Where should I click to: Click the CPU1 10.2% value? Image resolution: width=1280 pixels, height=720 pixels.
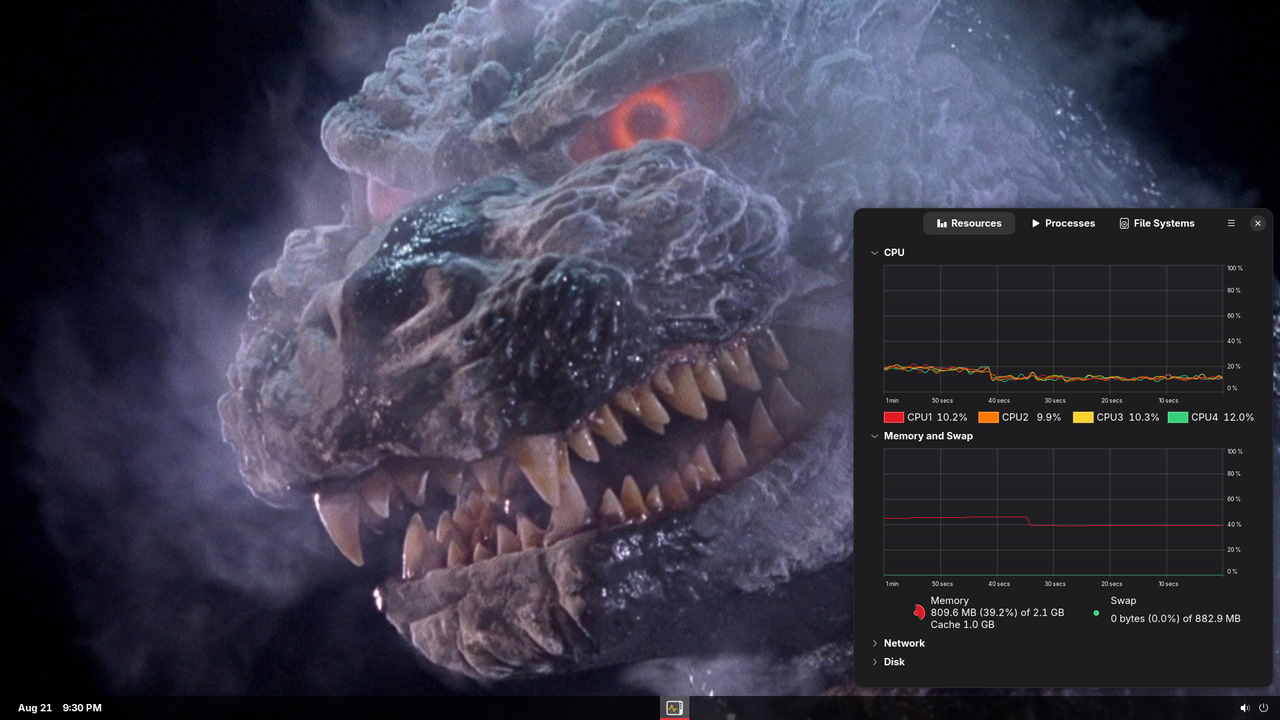click(x=952, y=417)
